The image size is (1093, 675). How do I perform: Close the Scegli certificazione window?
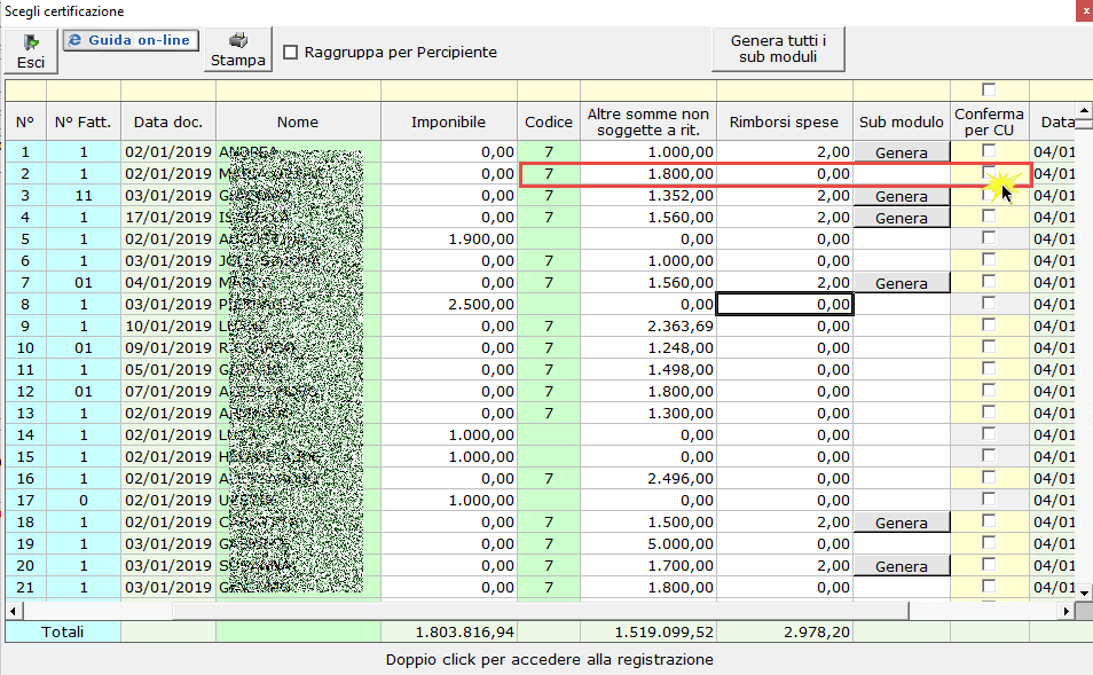tap(1085, 12)
